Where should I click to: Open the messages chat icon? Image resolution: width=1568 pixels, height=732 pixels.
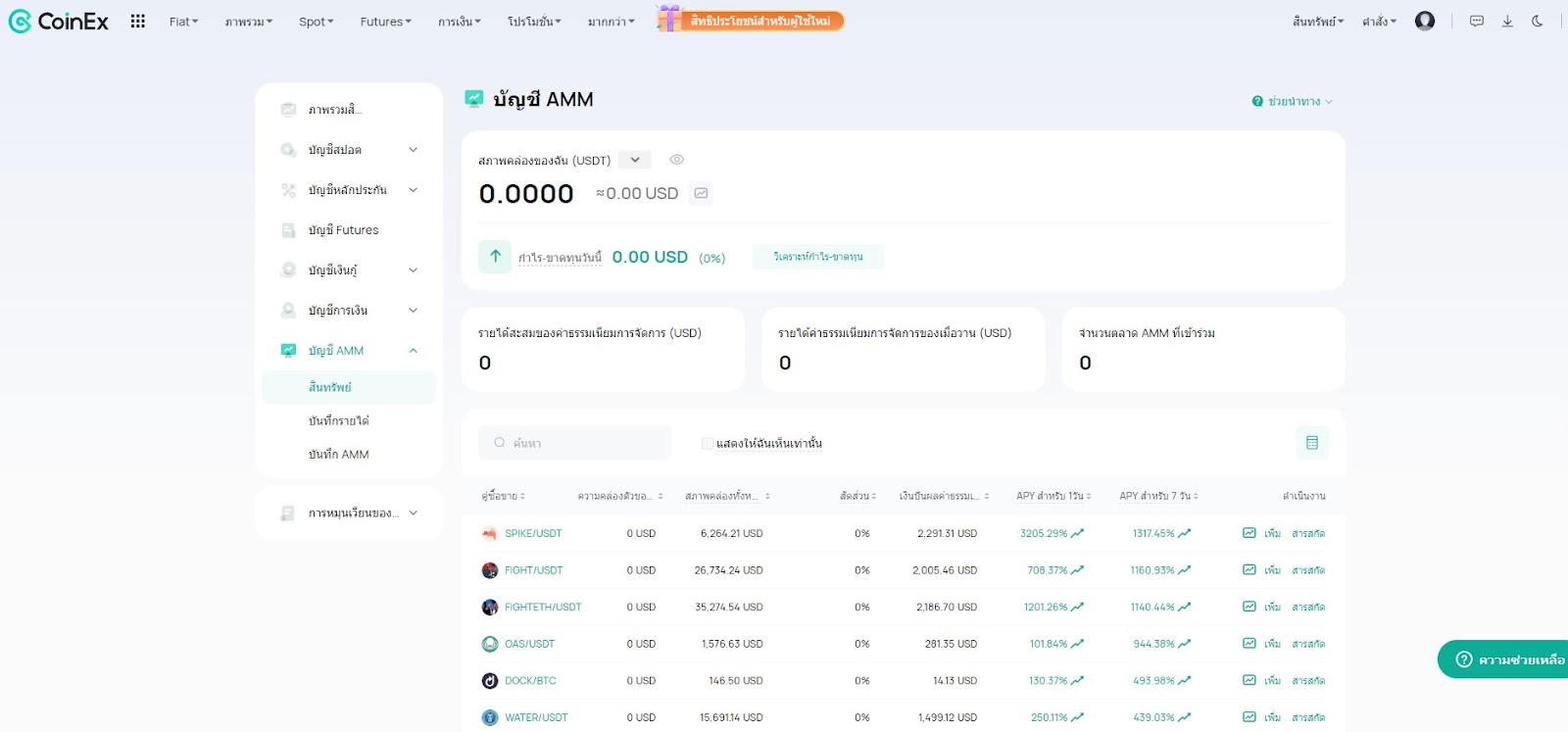pos(1477,22)
